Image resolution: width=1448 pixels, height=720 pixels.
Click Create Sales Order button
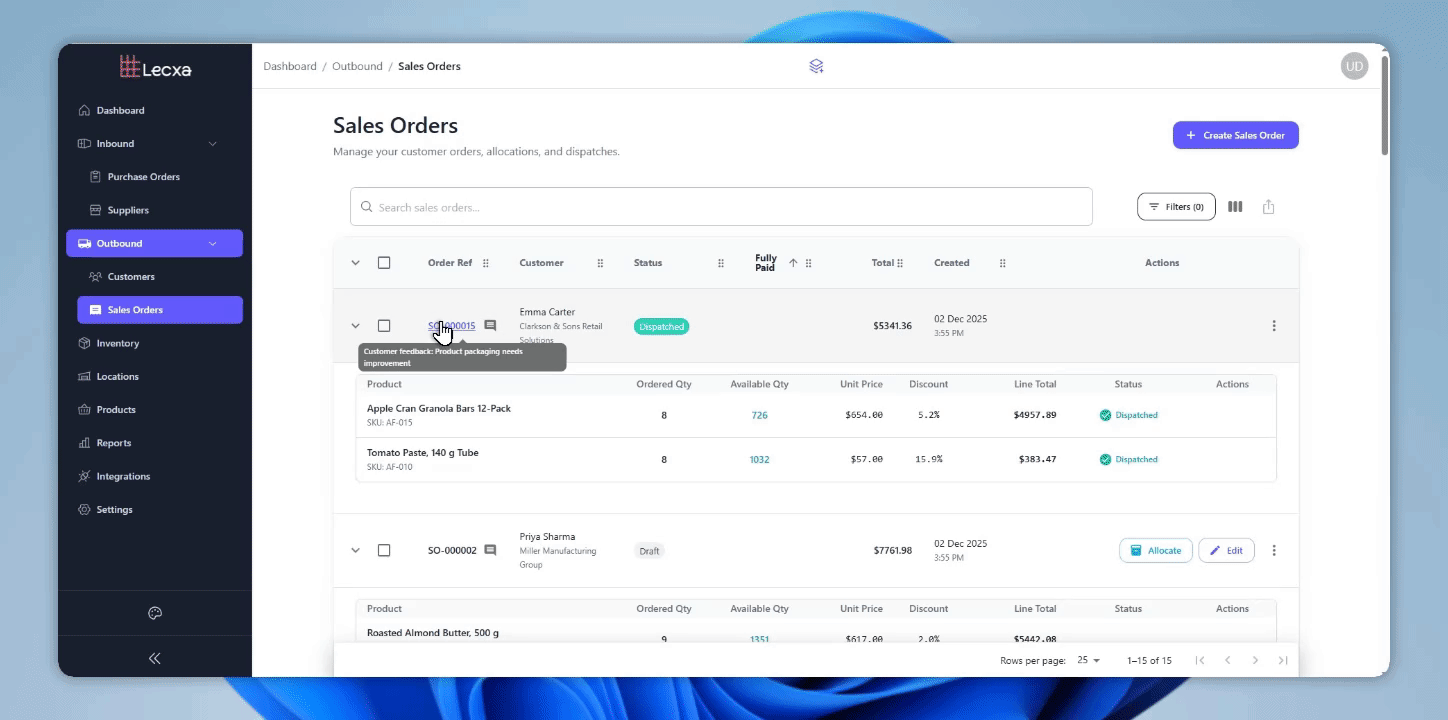1235,135
